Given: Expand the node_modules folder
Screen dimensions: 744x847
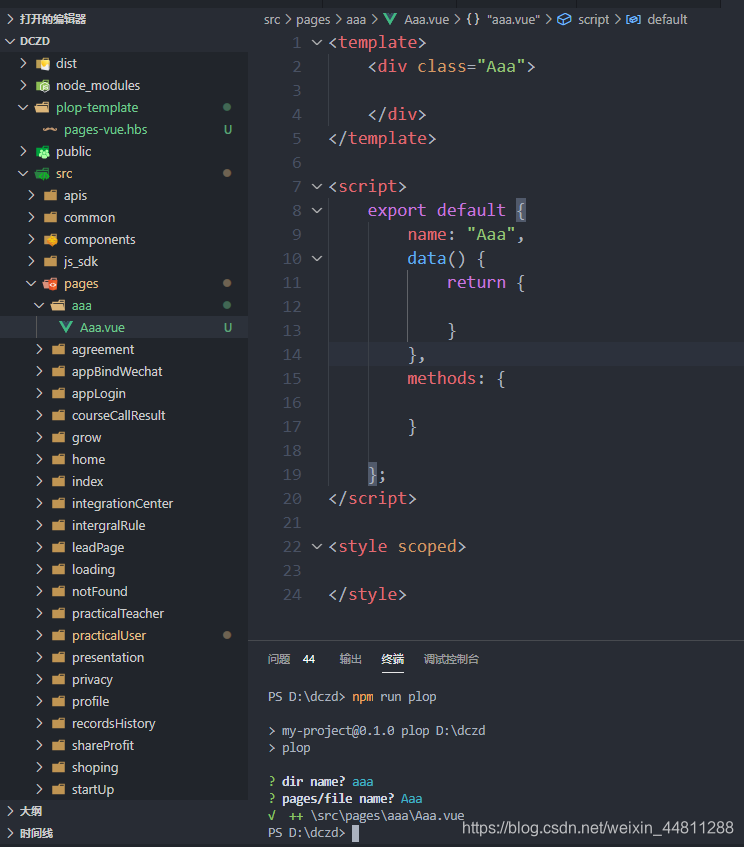Looking at the screenshot, I should click(23, 85).
